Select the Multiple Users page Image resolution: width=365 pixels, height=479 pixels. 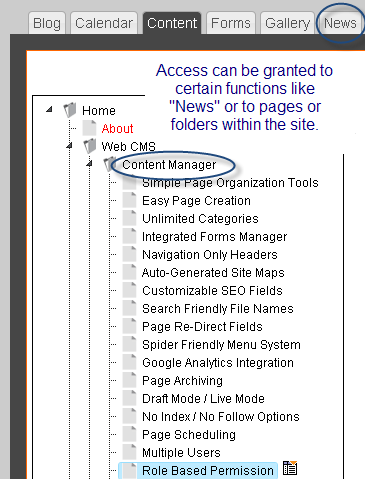coord(181,452)
